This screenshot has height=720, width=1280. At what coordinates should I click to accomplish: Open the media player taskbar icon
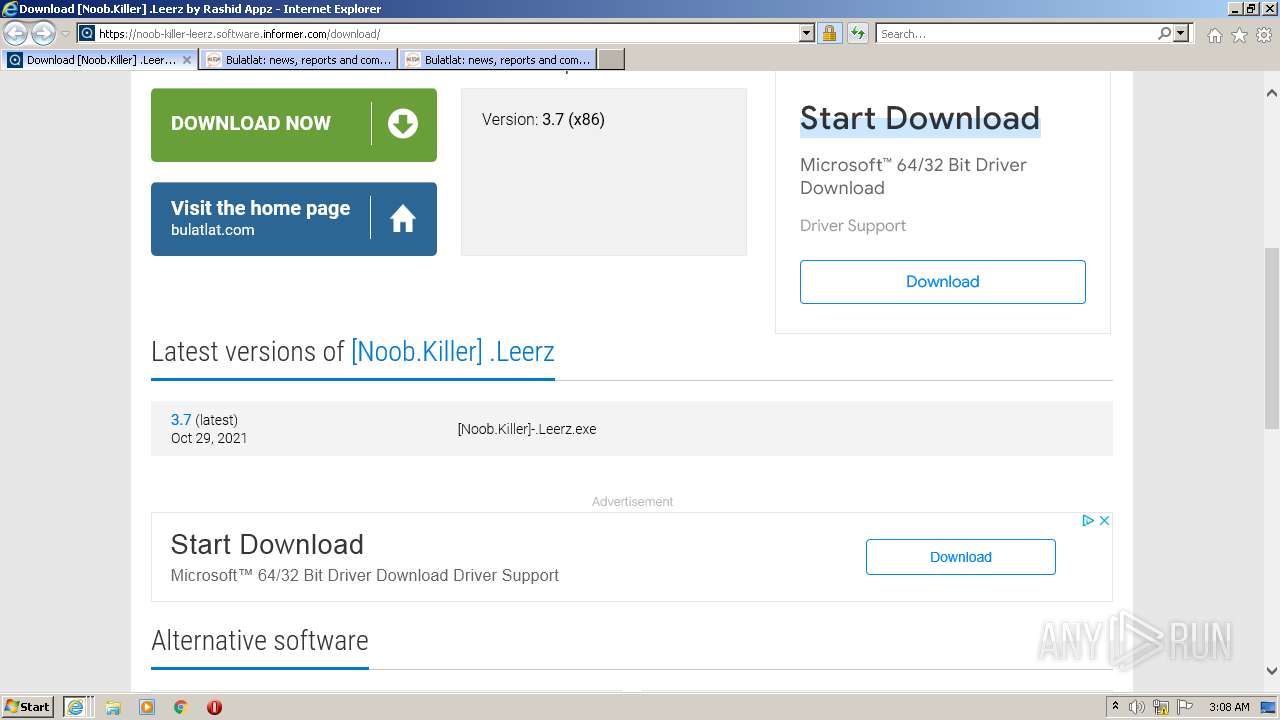pos(147,707)
